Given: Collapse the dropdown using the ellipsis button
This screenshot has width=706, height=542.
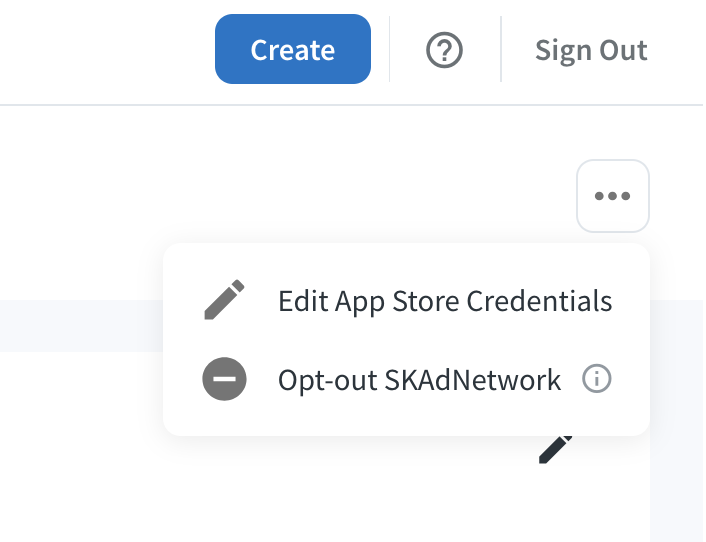Looking at the screenshot, I should pyautogui.click(x=612, y=196).
